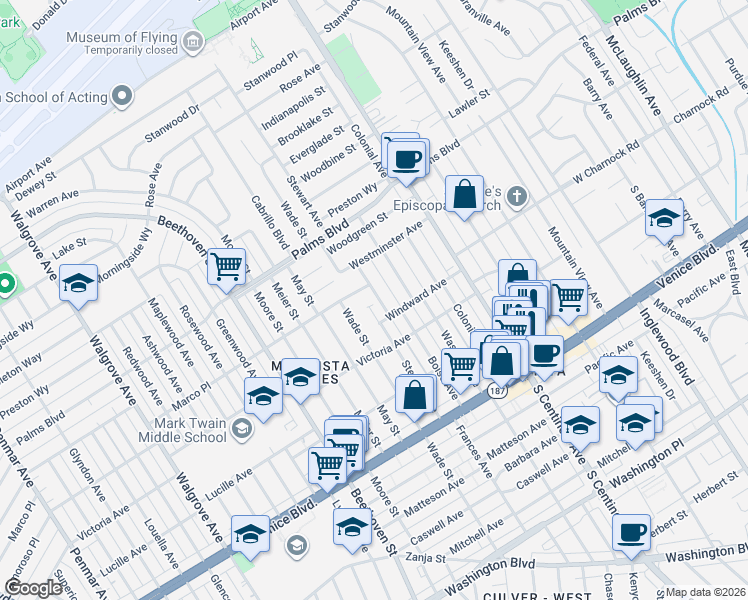This screenshot has height=600, width=748.
Task: Click the Map data ©2026 attribution
Action: (706, 593)
